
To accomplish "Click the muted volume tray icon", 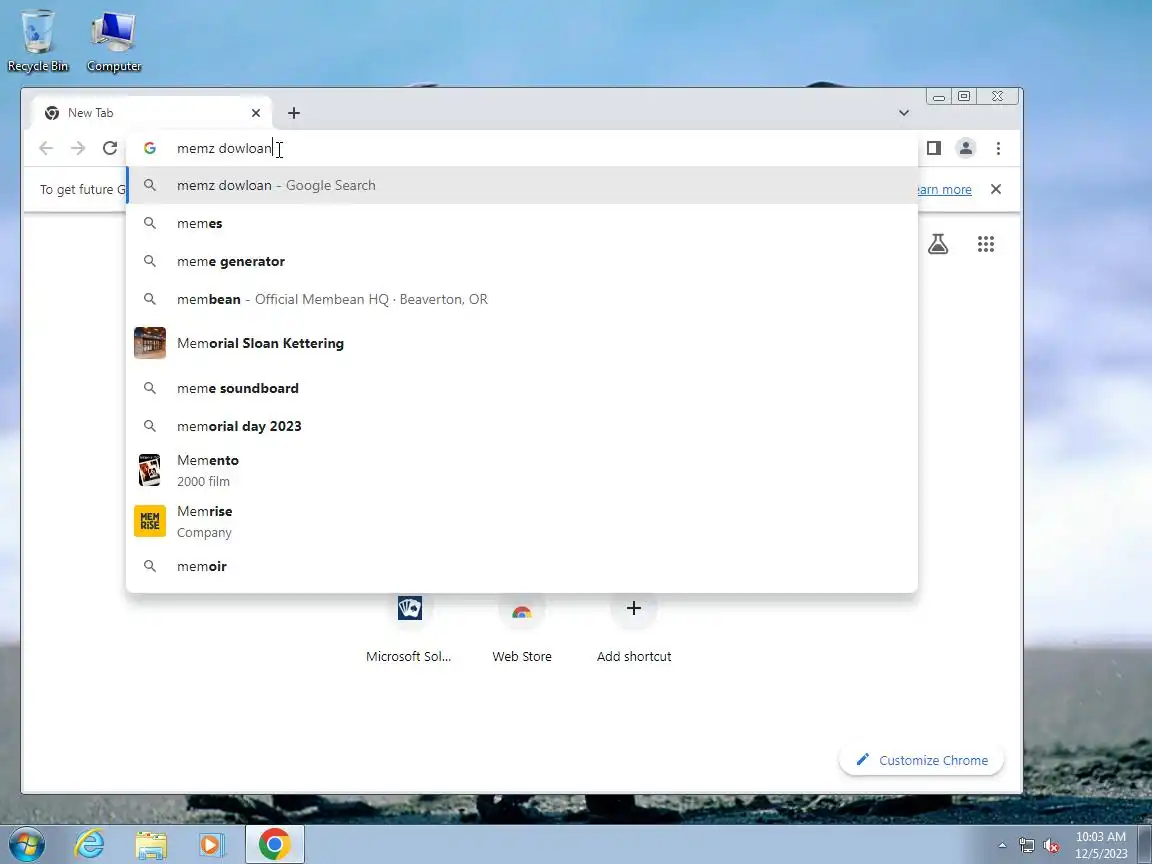I will pyautogui.click(x=1051, y=846).
